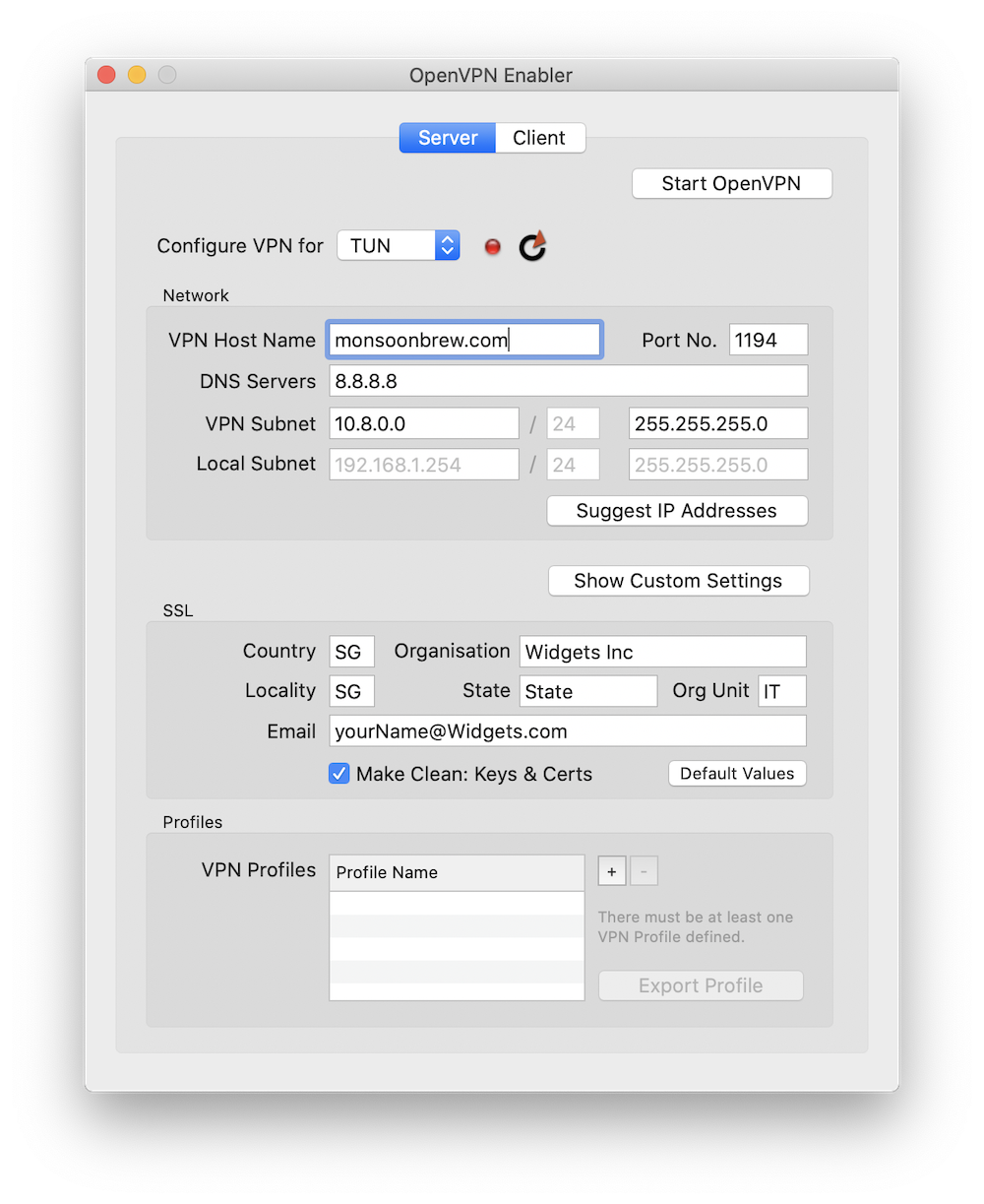Focus the Port No. input field
984x1204 pixels.
point(768,341)
